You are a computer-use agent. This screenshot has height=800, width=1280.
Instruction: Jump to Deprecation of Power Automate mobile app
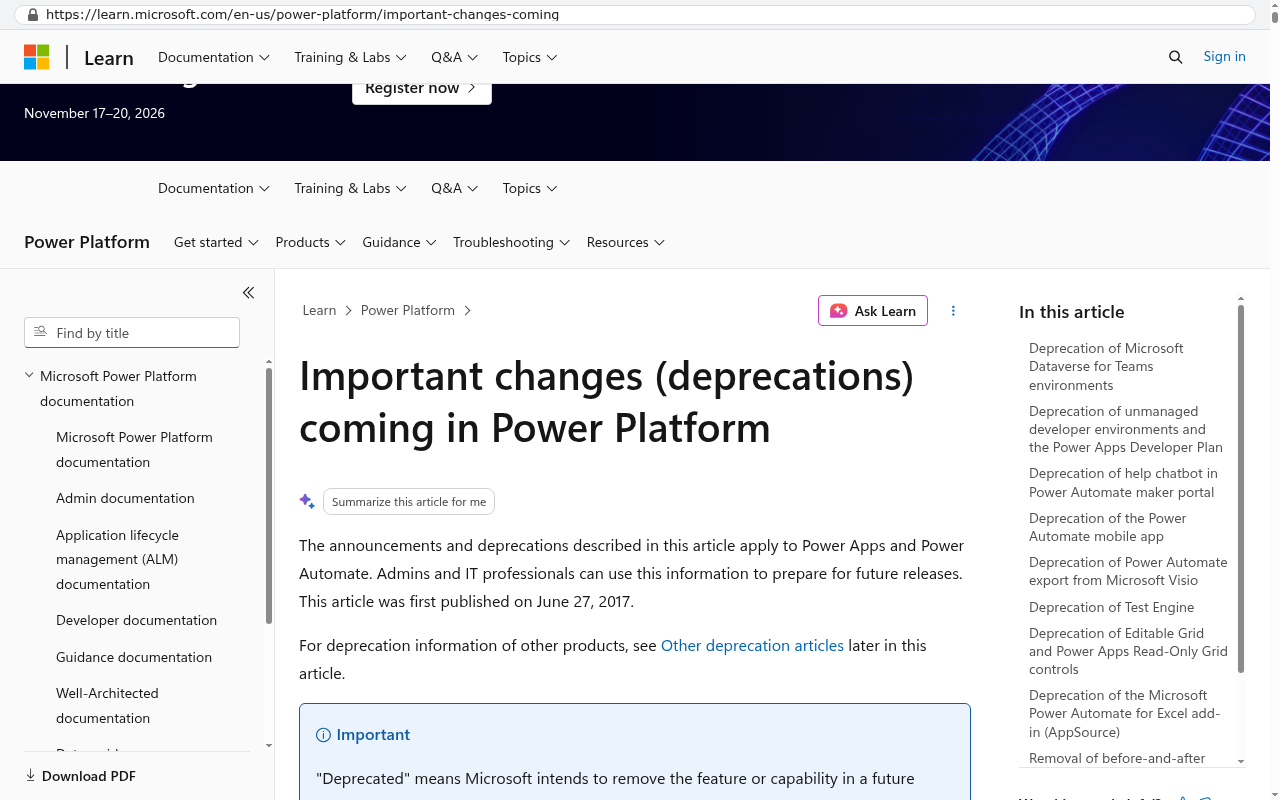click(1107, 527)
